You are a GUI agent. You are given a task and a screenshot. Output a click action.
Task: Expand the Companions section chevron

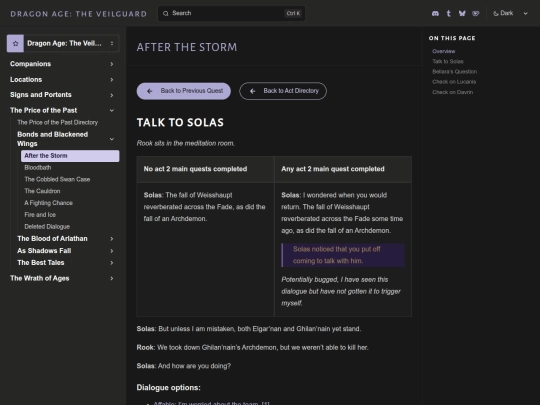point(112,64)
